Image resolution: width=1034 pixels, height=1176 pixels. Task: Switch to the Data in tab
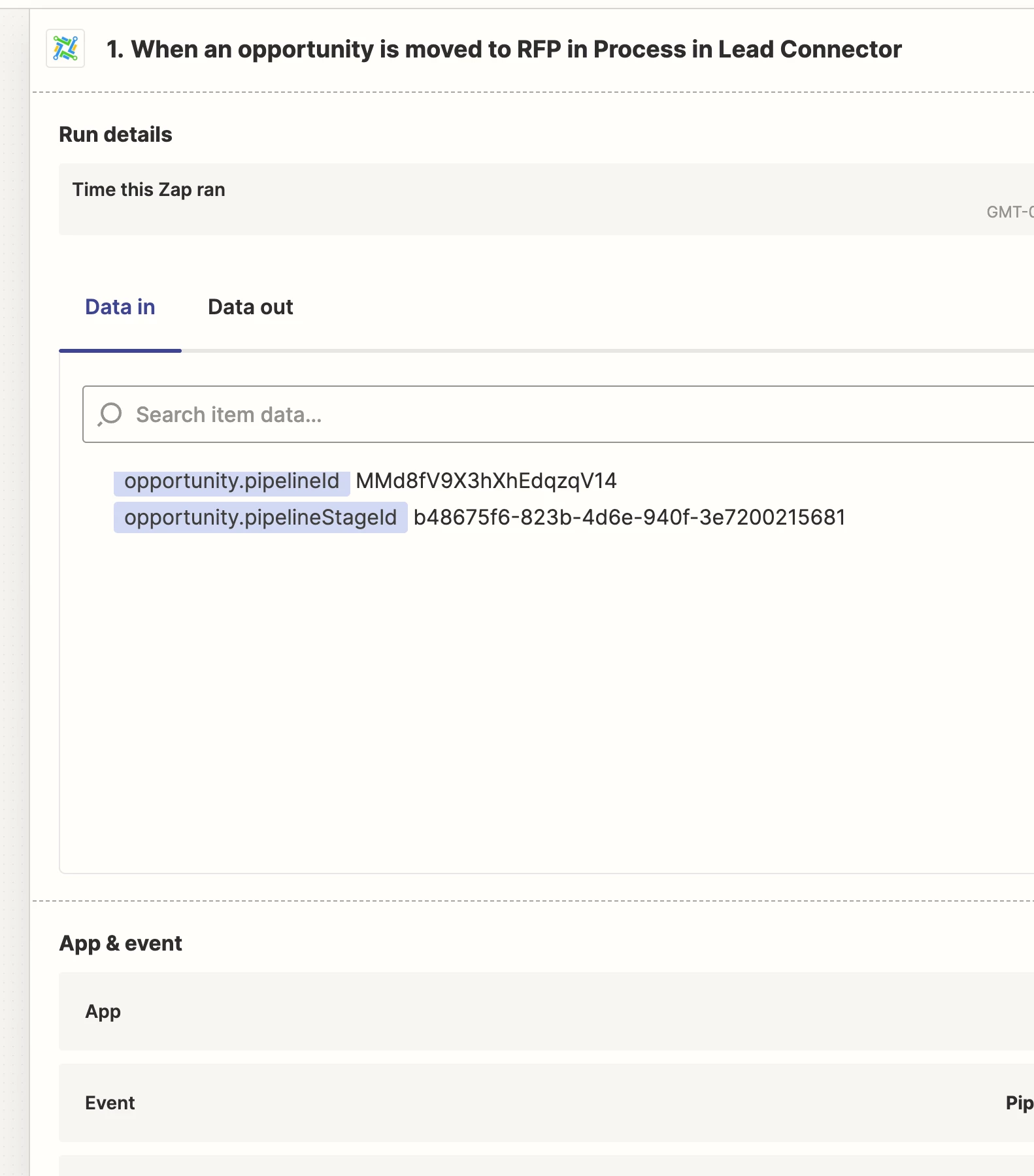120,307
